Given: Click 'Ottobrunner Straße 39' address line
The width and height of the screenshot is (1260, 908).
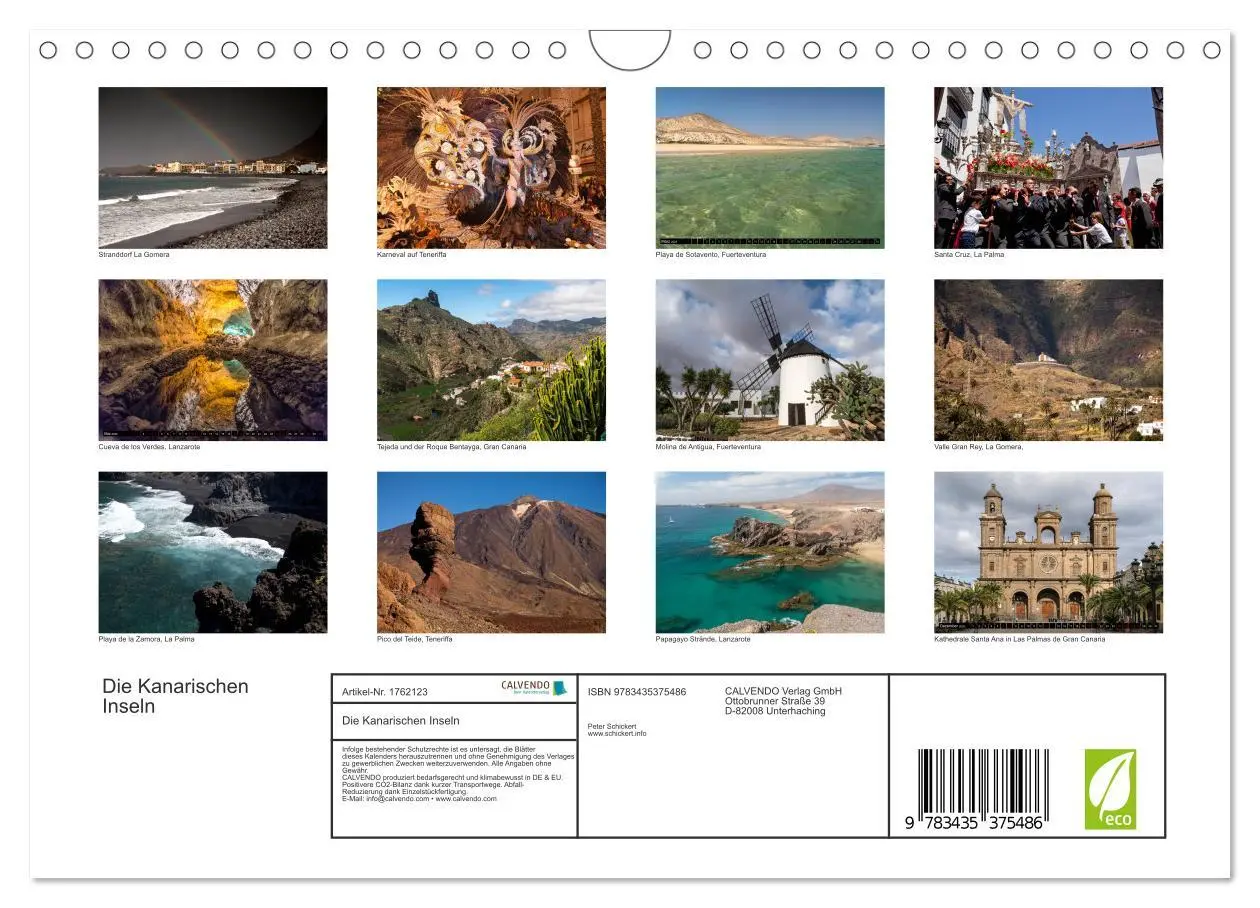Looking at the screenshot, I should click(x=775, y=701).
